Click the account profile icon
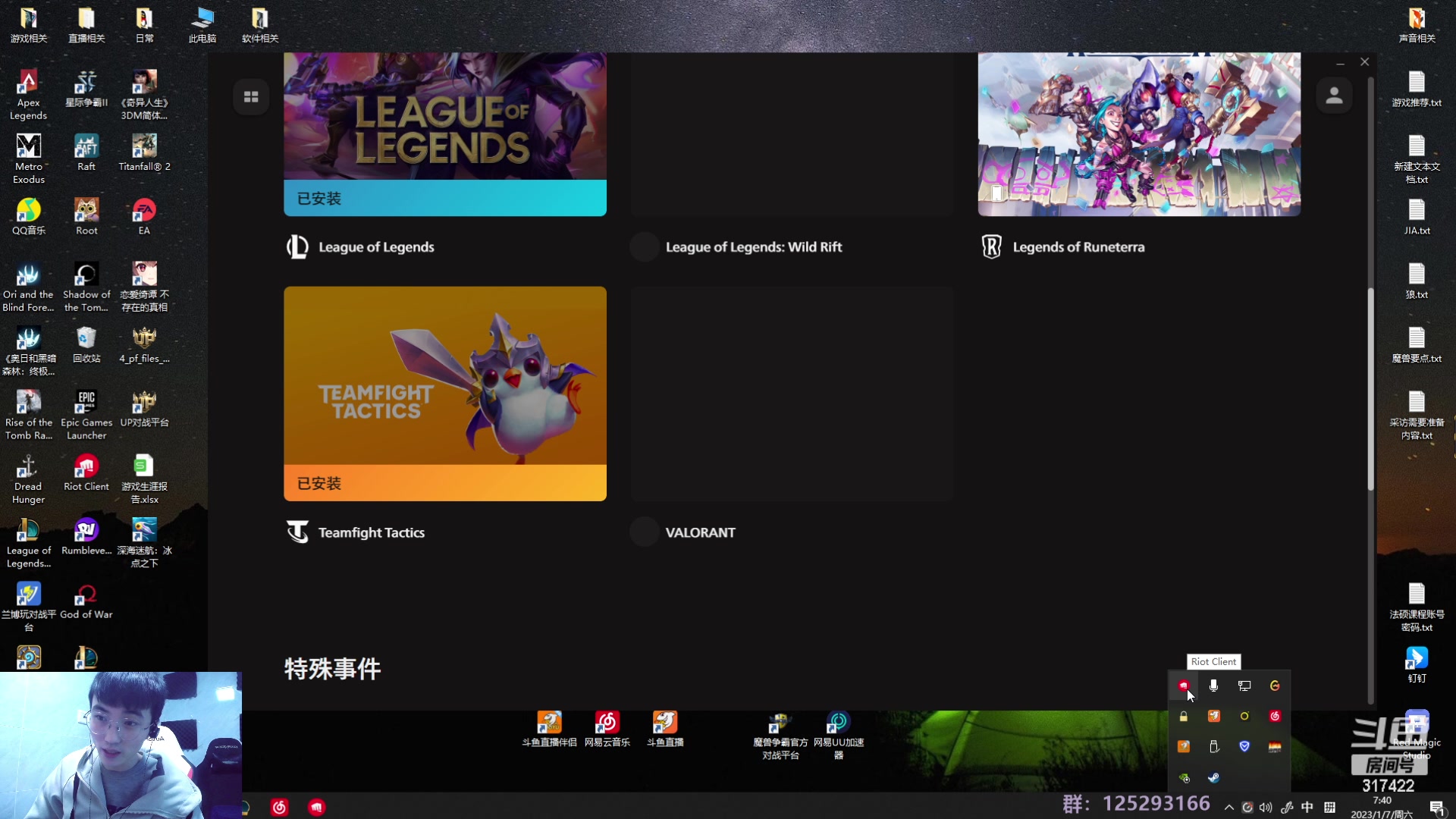The height and width of the screenshot is (819, 1456). tap(1334, 96)
